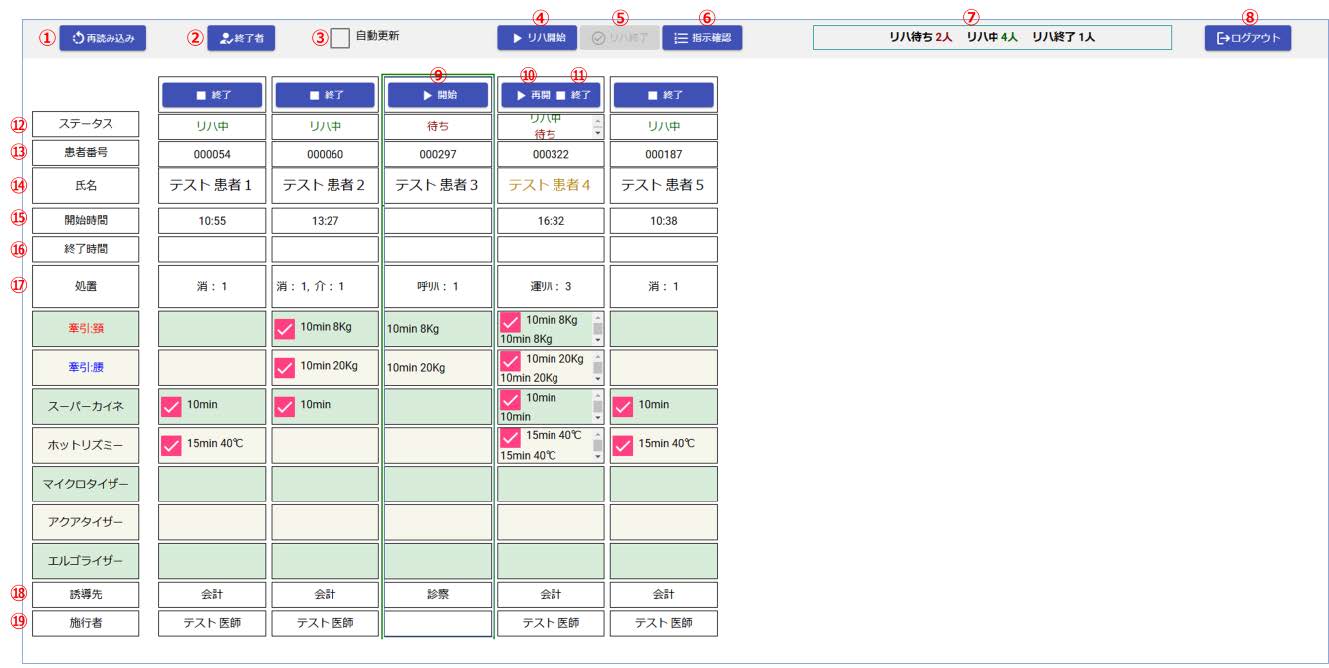Toggle ホットリズミー 15min 40℃ for テスト患者5
The image size is (1329, 668).
pyautogui.click(x=623, y=445)
